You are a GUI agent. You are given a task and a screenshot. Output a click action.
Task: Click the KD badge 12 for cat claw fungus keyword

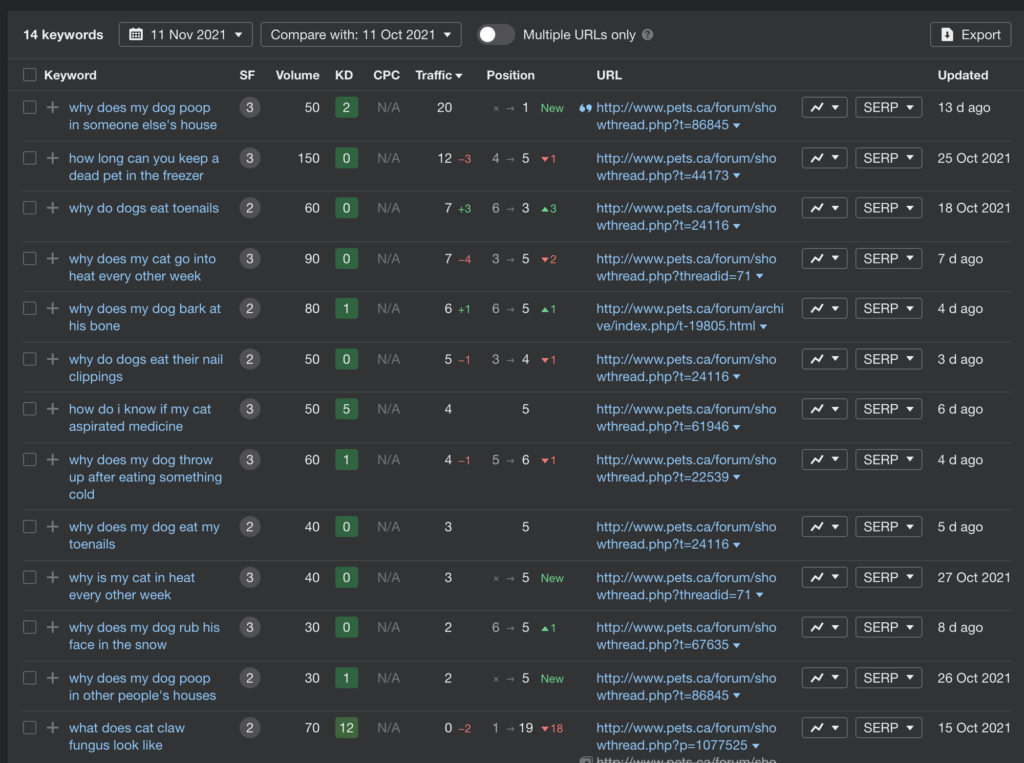[346, 728]
